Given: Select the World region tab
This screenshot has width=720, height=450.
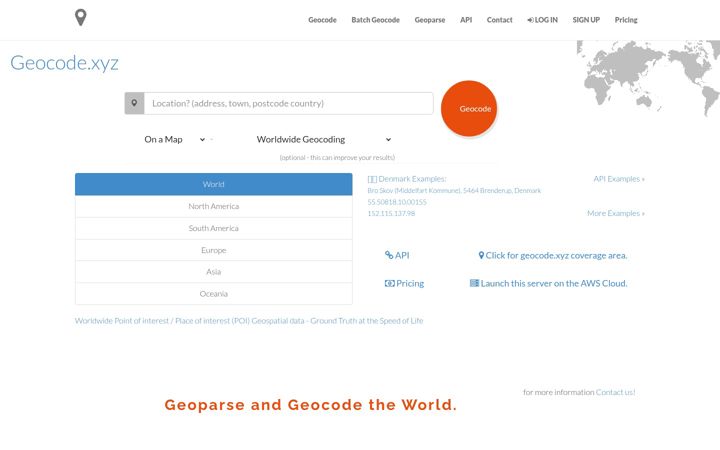Looking at the screenshot, I should [214, 184].
